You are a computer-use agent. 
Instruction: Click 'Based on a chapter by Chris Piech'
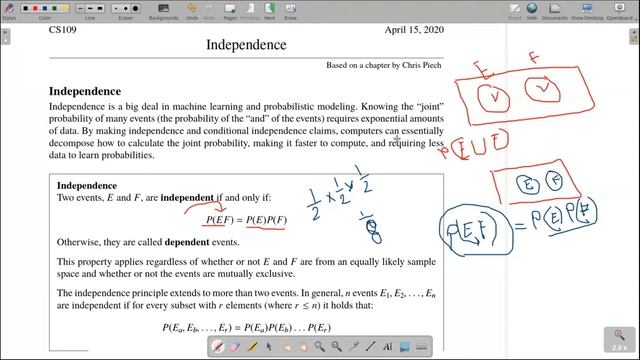coord(384,65)
